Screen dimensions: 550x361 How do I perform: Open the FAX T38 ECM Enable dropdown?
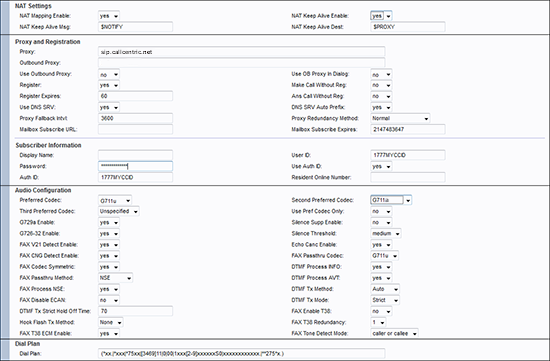(x=109, y=333)
